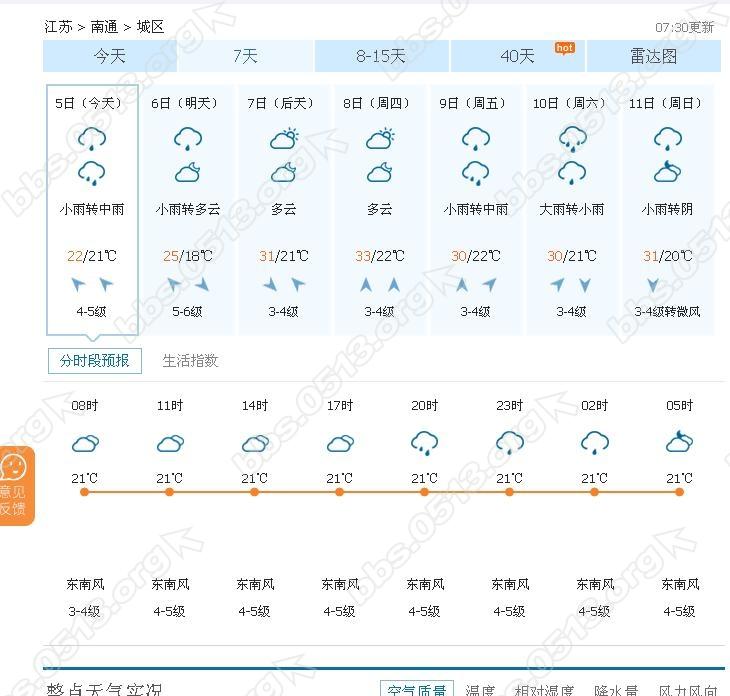The image size is (730, 696).
Task: Click the 11日 daytime rain icon
Action: 668,139
